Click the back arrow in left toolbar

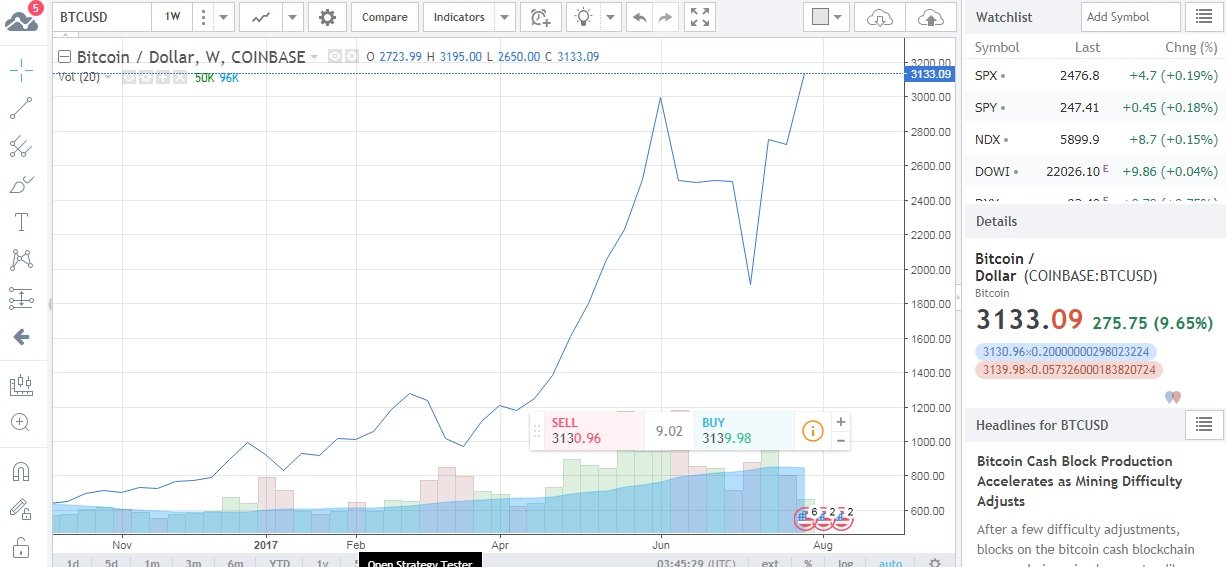(x=21, y=337)
